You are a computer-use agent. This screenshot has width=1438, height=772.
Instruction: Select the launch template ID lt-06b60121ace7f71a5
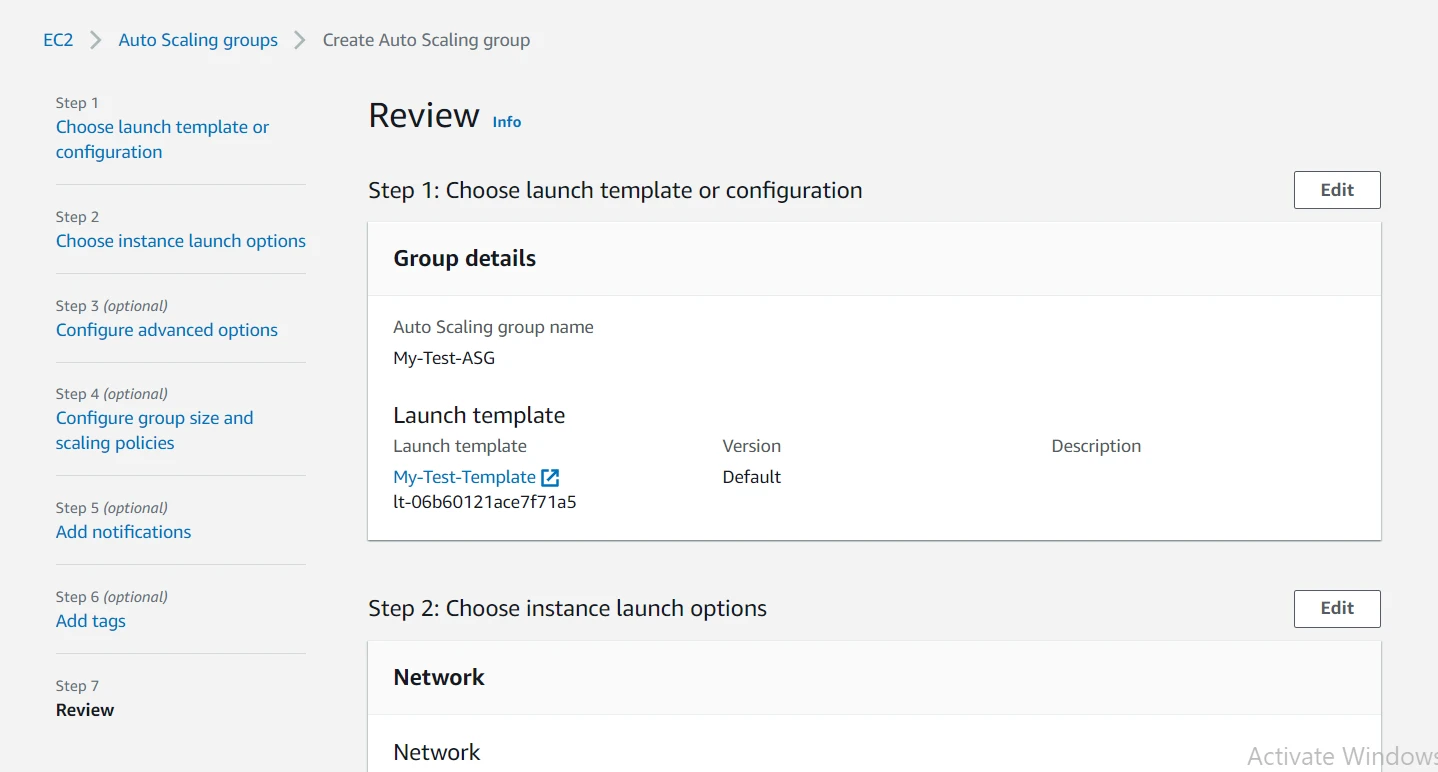click(484, 501)
